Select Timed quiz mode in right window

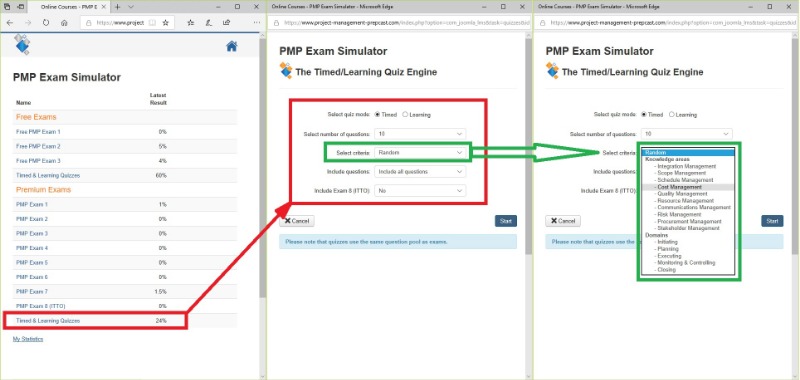[x=644, y=115]
